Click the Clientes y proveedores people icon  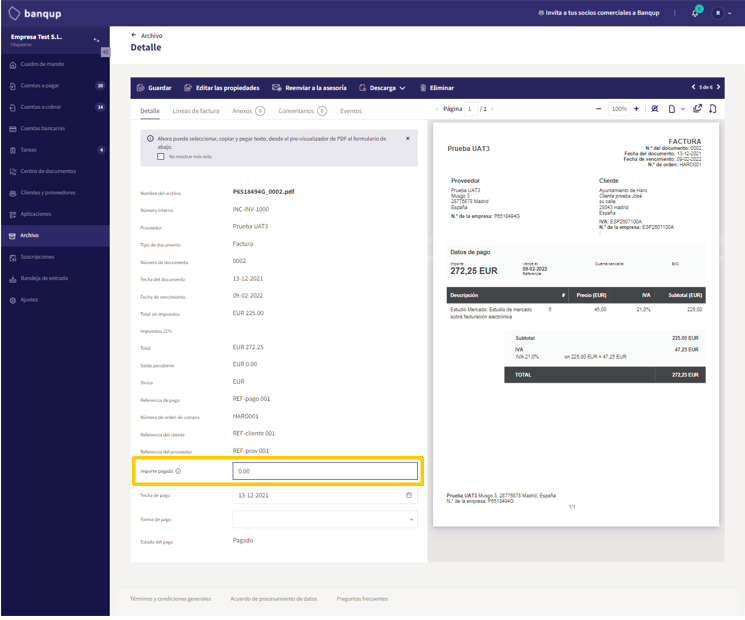coord(13,193)
